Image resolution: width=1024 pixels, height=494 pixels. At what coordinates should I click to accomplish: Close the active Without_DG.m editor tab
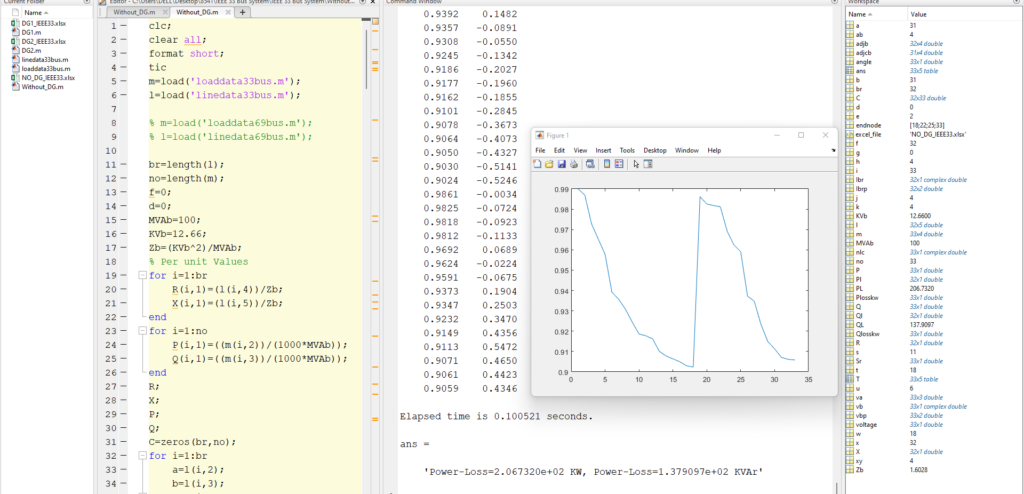(x=228, y=12)
